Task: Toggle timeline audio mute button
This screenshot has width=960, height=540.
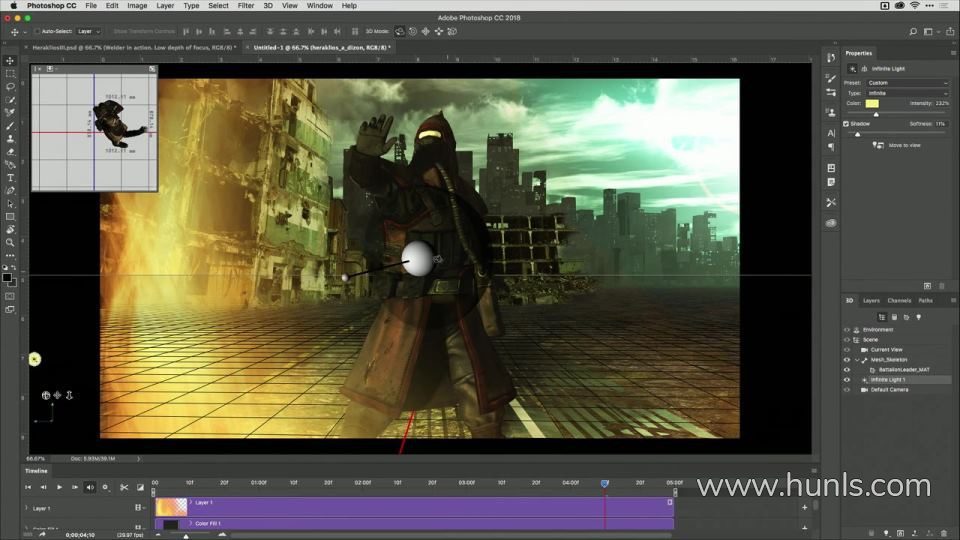Action: [90, 487]
